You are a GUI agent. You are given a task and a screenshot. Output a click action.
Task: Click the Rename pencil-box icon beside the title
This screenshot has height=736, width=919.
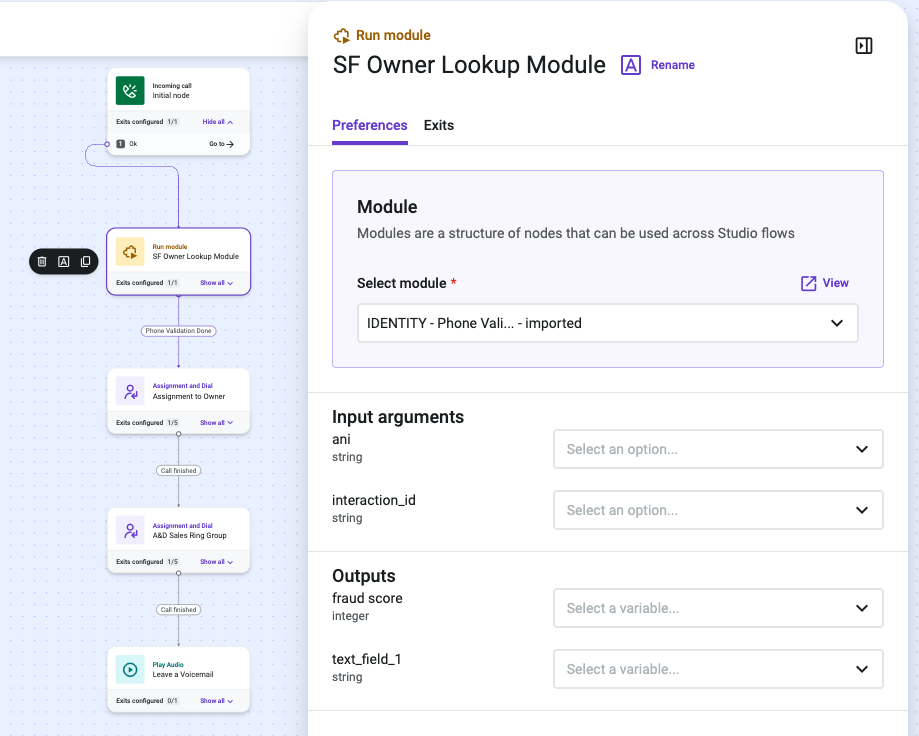tap(631, 65)
